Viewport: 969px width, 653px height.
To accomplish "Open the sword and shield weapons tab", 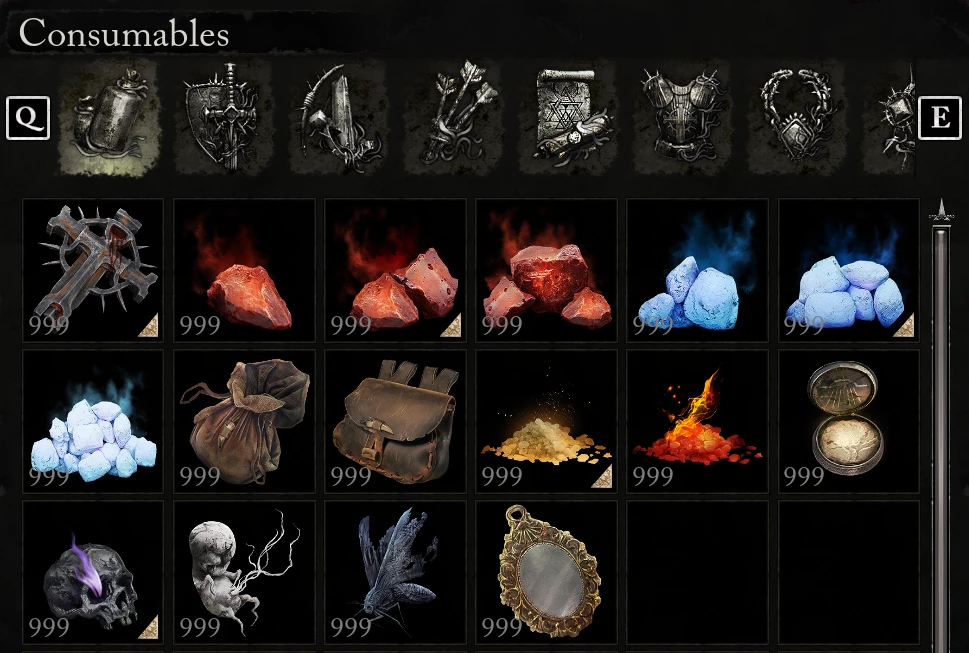I will pyautogui.click(x=224, y=117).
